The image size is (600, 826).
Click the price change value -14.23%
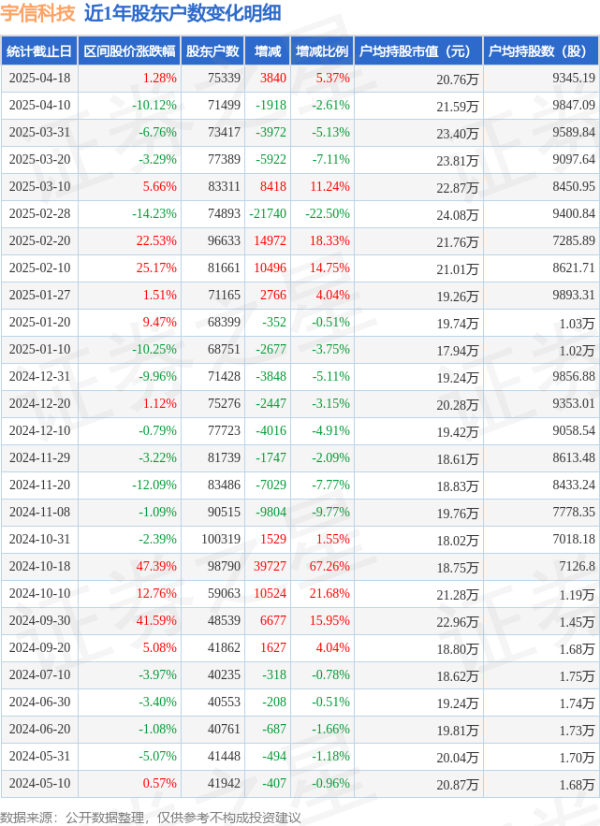pos(154,214)
